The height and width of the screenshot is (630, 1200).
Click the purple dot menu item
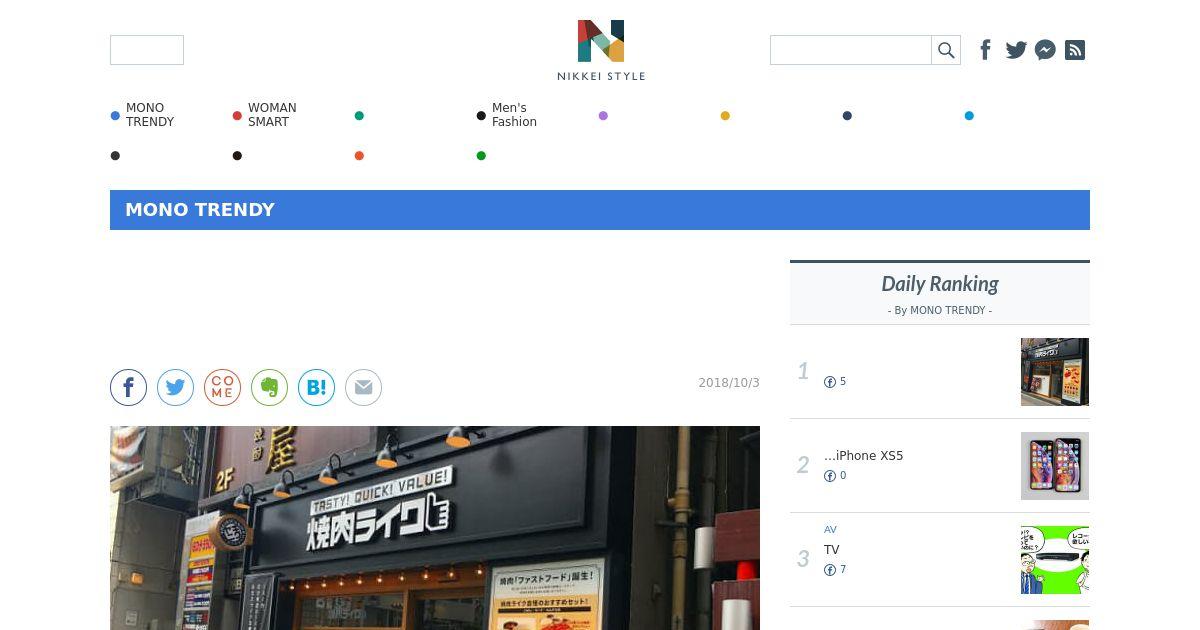tap(603, 116)
